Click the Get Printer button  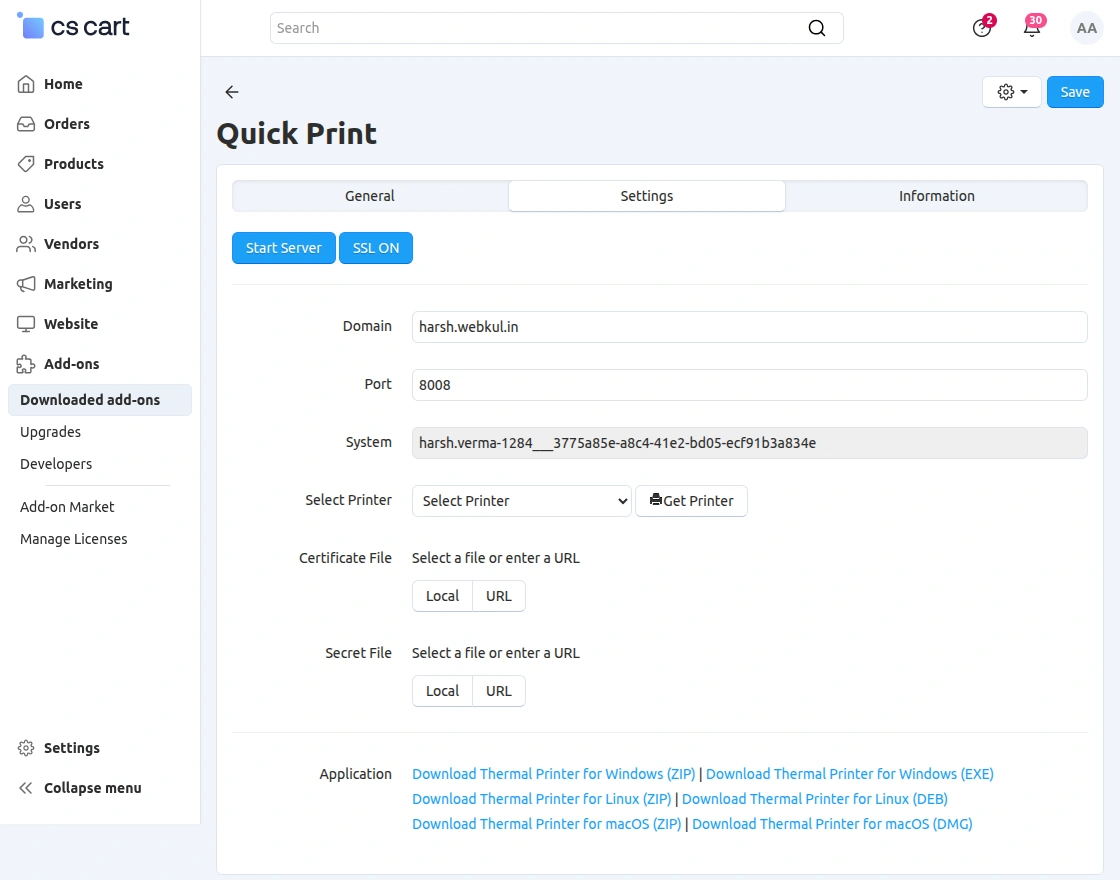pyautogui.click(x=691, y=501)
